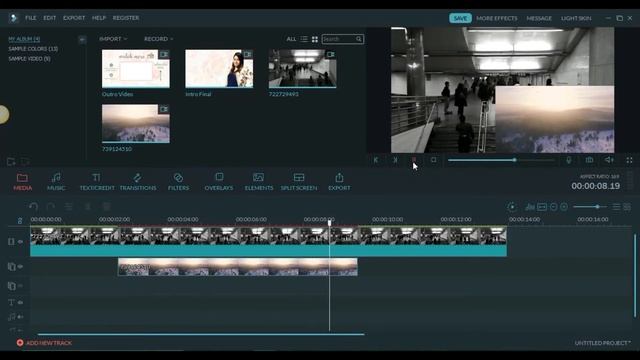Select SAMPLE COLORS folder
Screen dimensions: 640x360
(33, 49)
